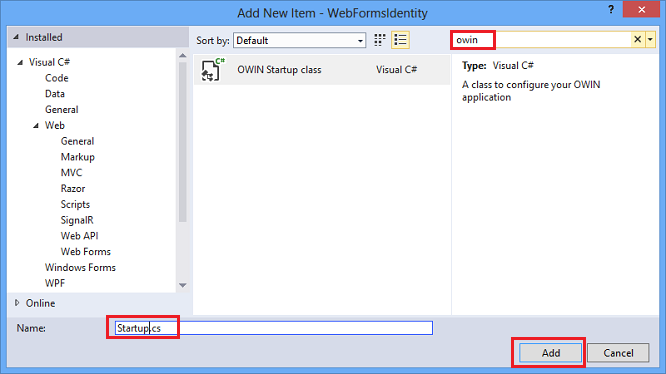Open the search options dropdown arrow

click(x=650, y=39)
